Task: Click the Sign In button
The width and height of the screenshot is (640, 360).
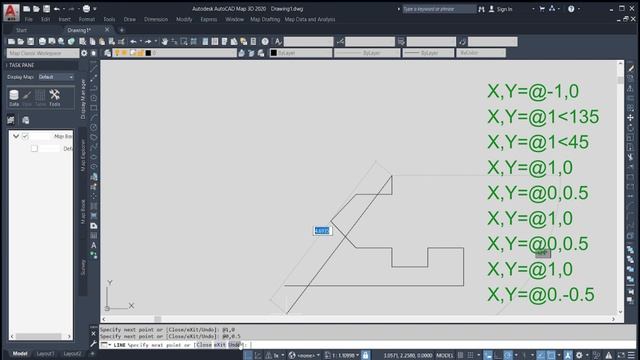Action: coord(500,9)
